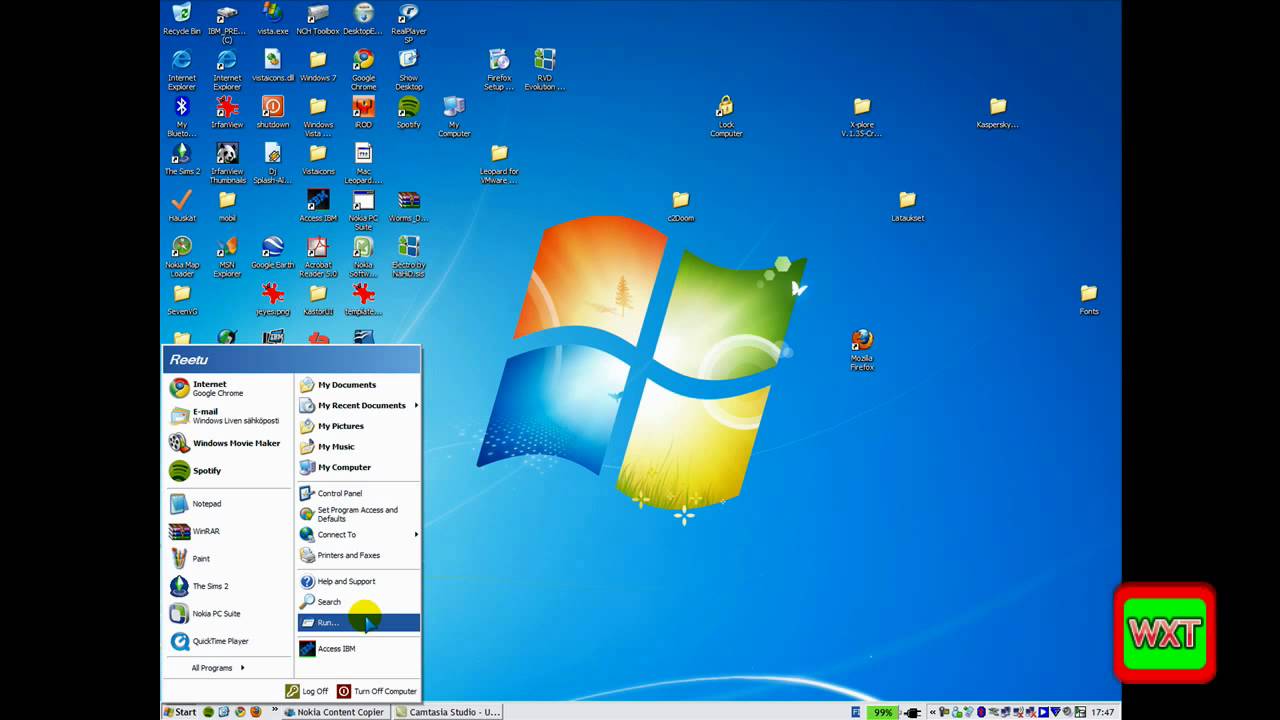Expand All Programs in Start menu
This screenshot has height=720, width=1280.
pos(218,668)
